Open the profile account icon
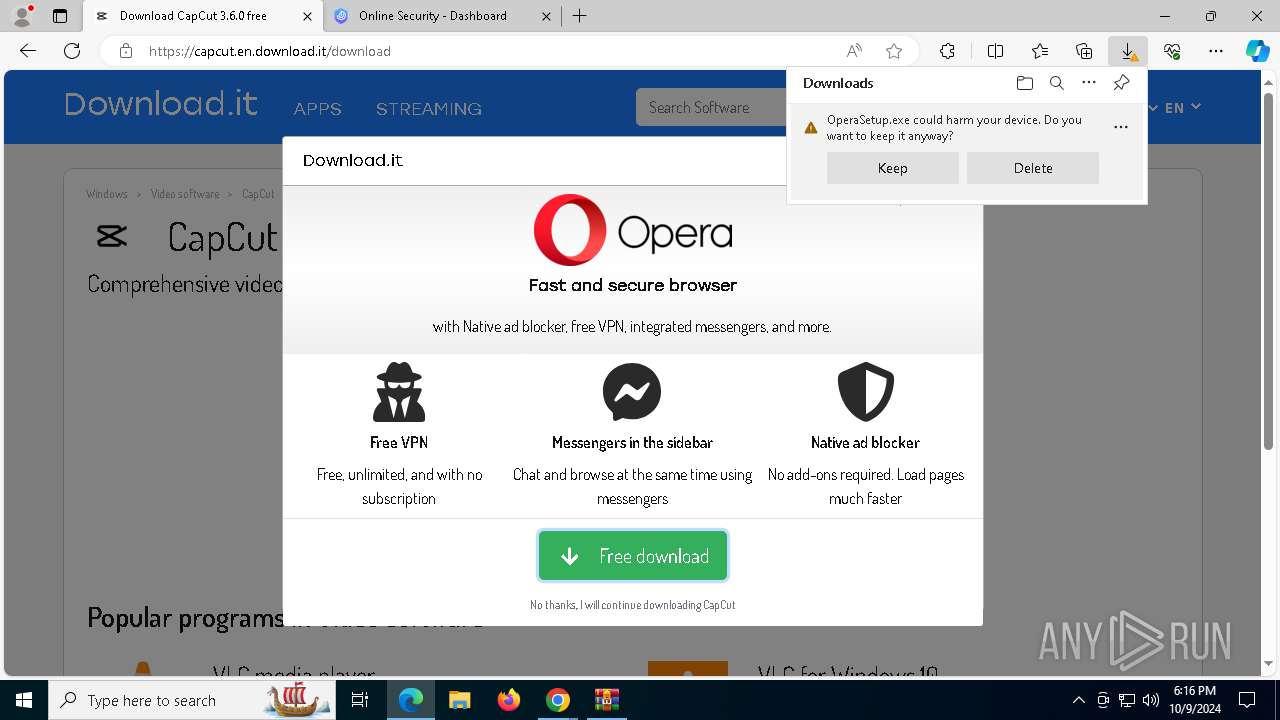1280x720 pixels. 22,16
